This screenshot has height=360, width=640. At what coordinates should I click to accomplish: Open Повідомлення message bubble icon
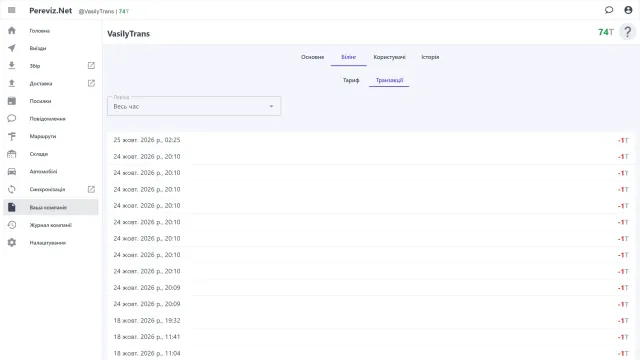pos(12,118)
